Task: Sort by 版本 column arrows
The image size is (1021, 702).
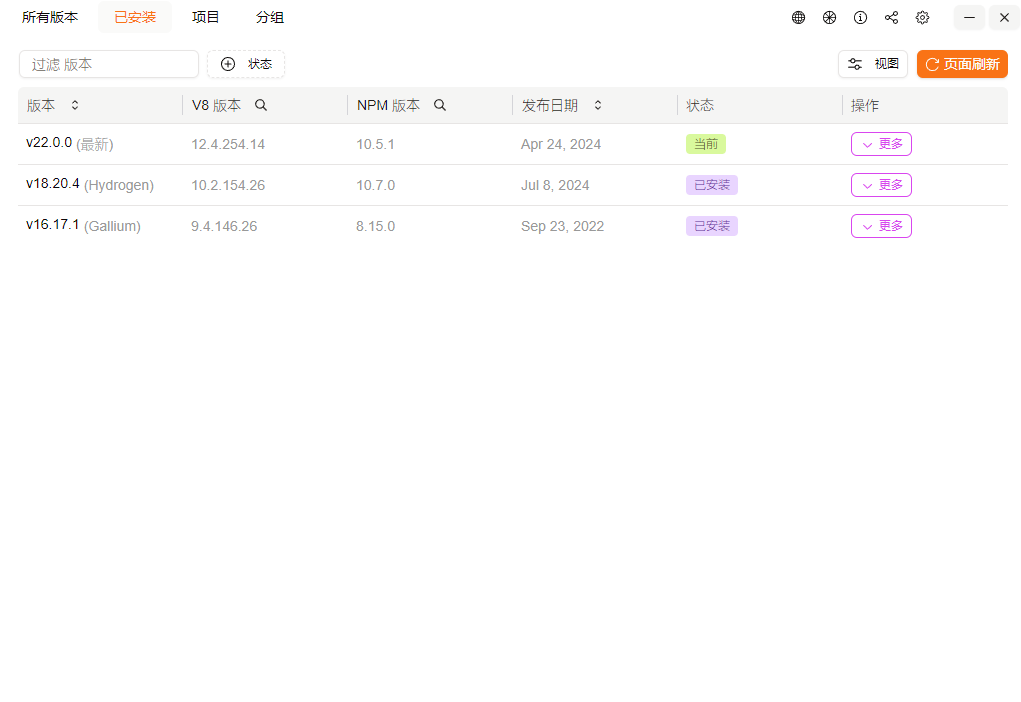Action: click(x=75, y=105)
